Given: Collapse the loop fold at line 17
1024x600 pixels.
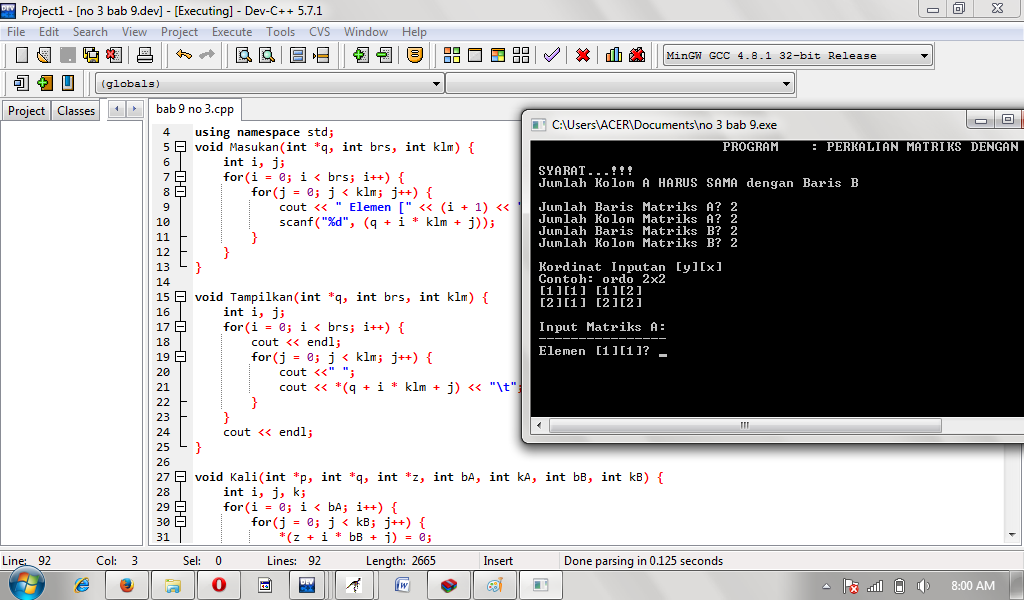Looking at the screenshot, I should click(x=181, y=327).
